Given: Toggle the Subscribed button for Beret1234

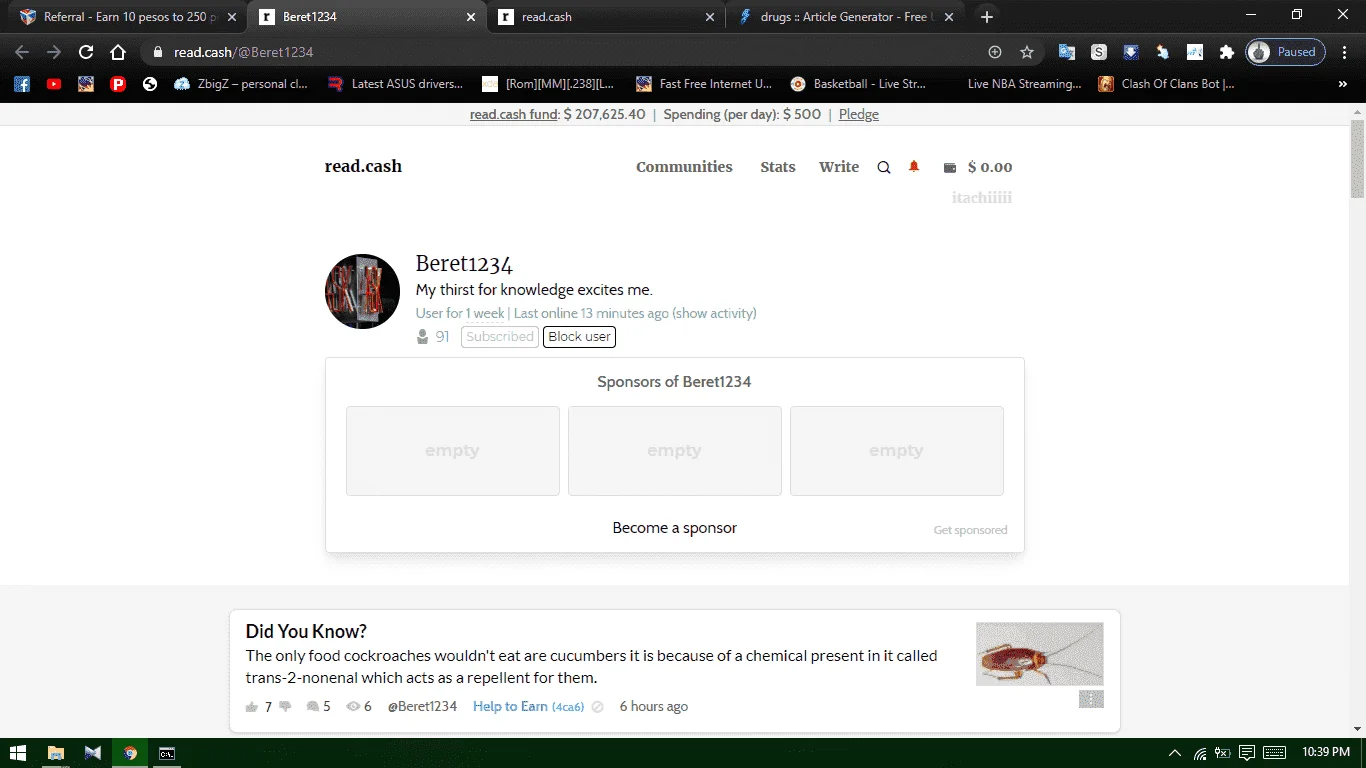Looking at the screenshot, I should [500, 337].
